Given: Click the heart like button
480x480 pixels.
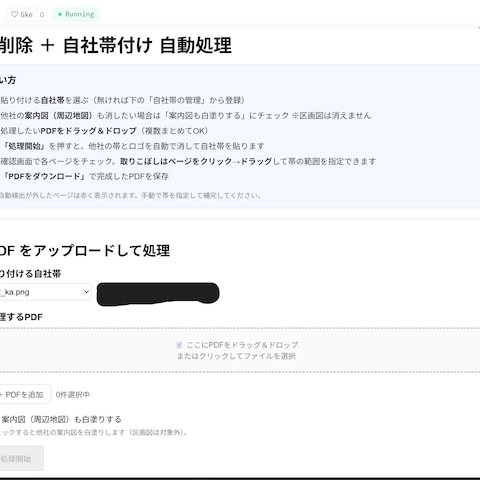Looking at the screenshot, I should [22, 14].
